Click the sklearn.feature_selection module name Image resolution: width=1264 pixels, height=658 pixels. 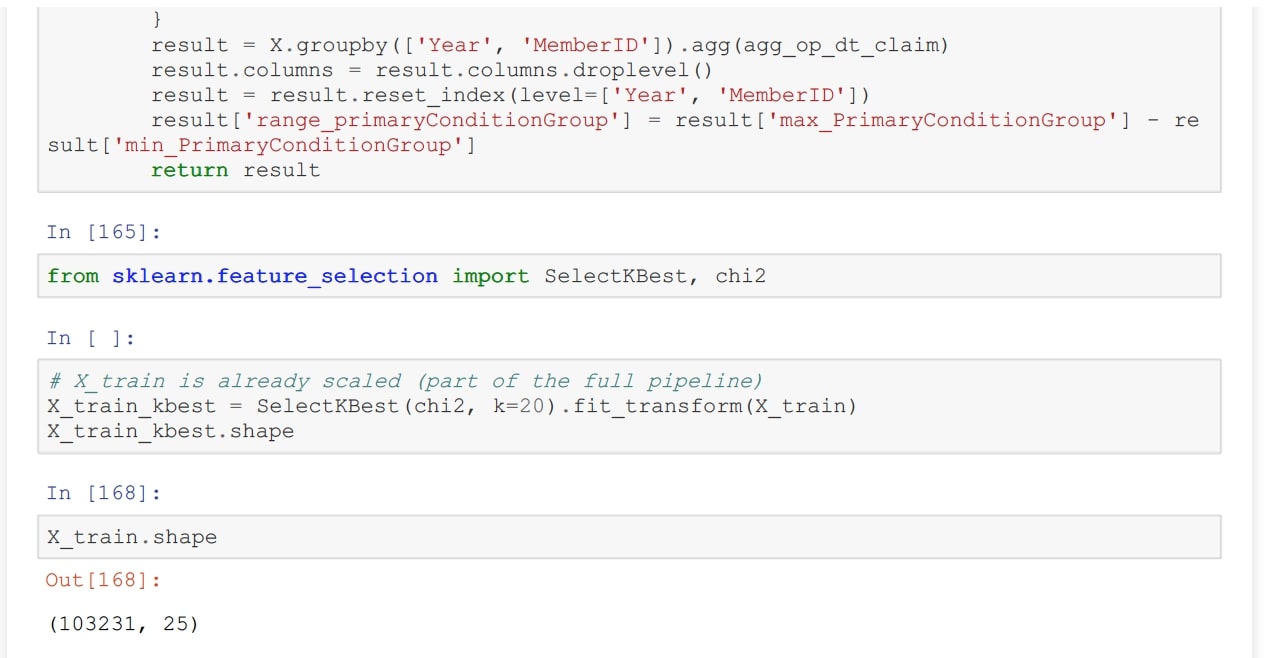click(274, 276)
